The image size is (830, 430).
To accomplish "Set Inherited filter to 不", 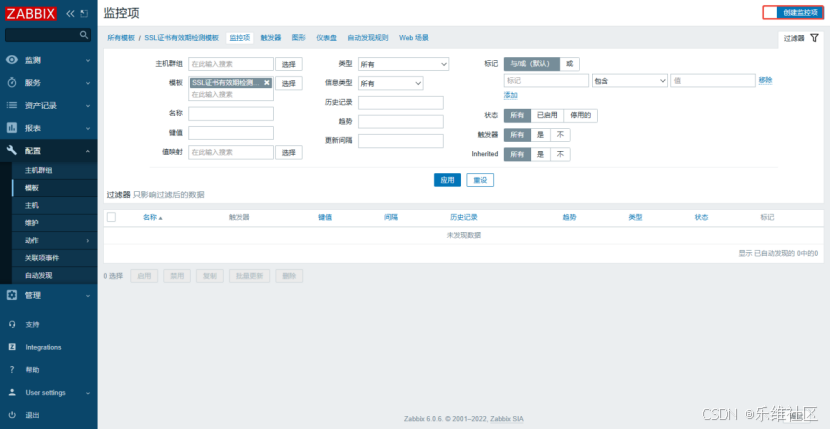I will click(x=561, y=154).
